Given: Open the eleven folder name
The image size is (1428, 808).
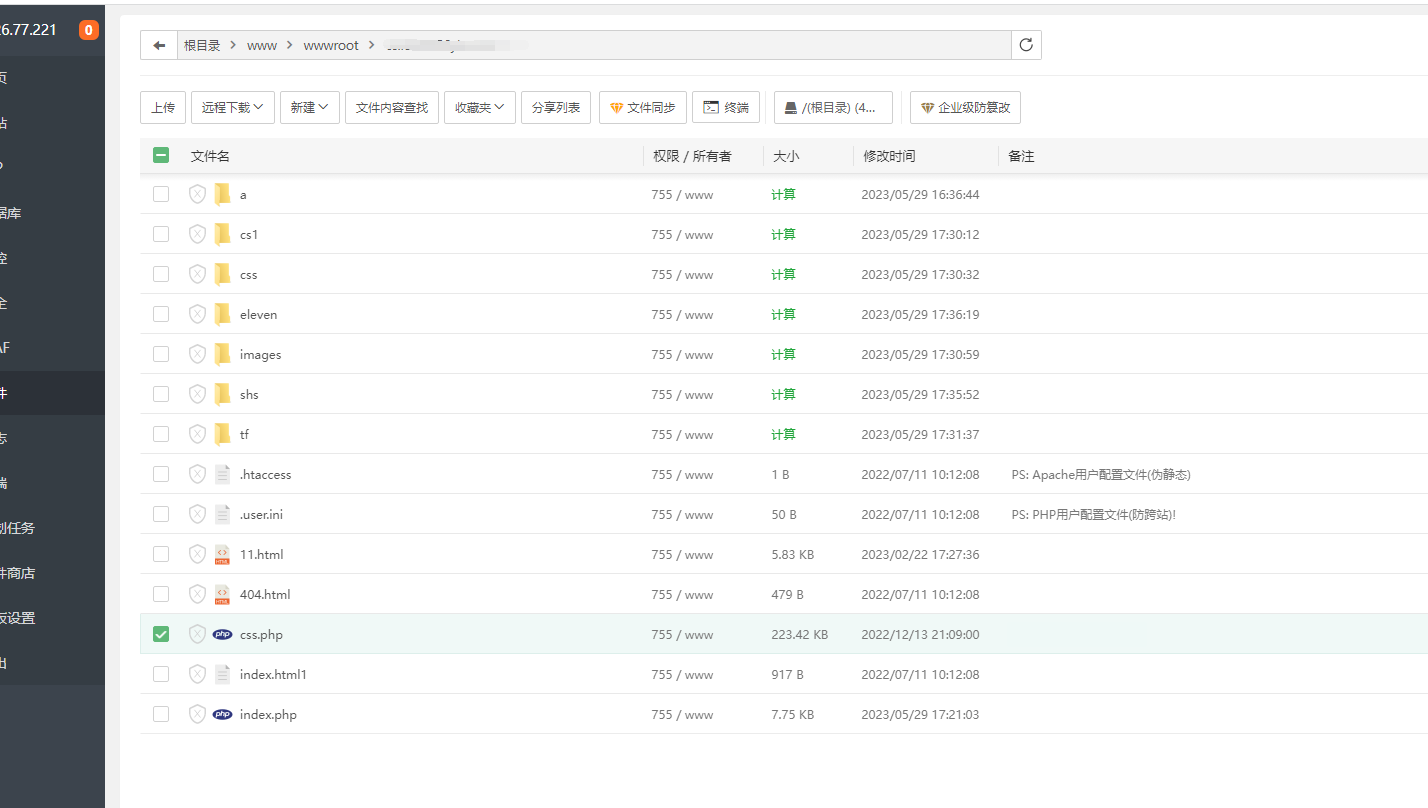Looking at the screenshot, I should click(x=258, y=314).
